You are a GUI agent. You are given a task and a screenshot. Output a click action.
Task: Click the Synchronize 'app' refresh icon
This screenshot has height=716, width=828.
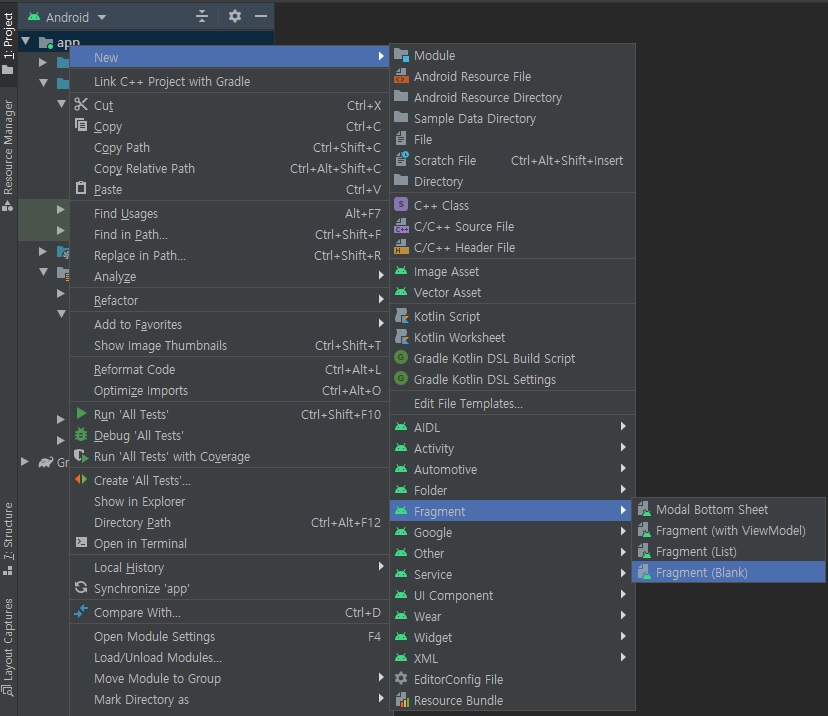tap(81, 587)
